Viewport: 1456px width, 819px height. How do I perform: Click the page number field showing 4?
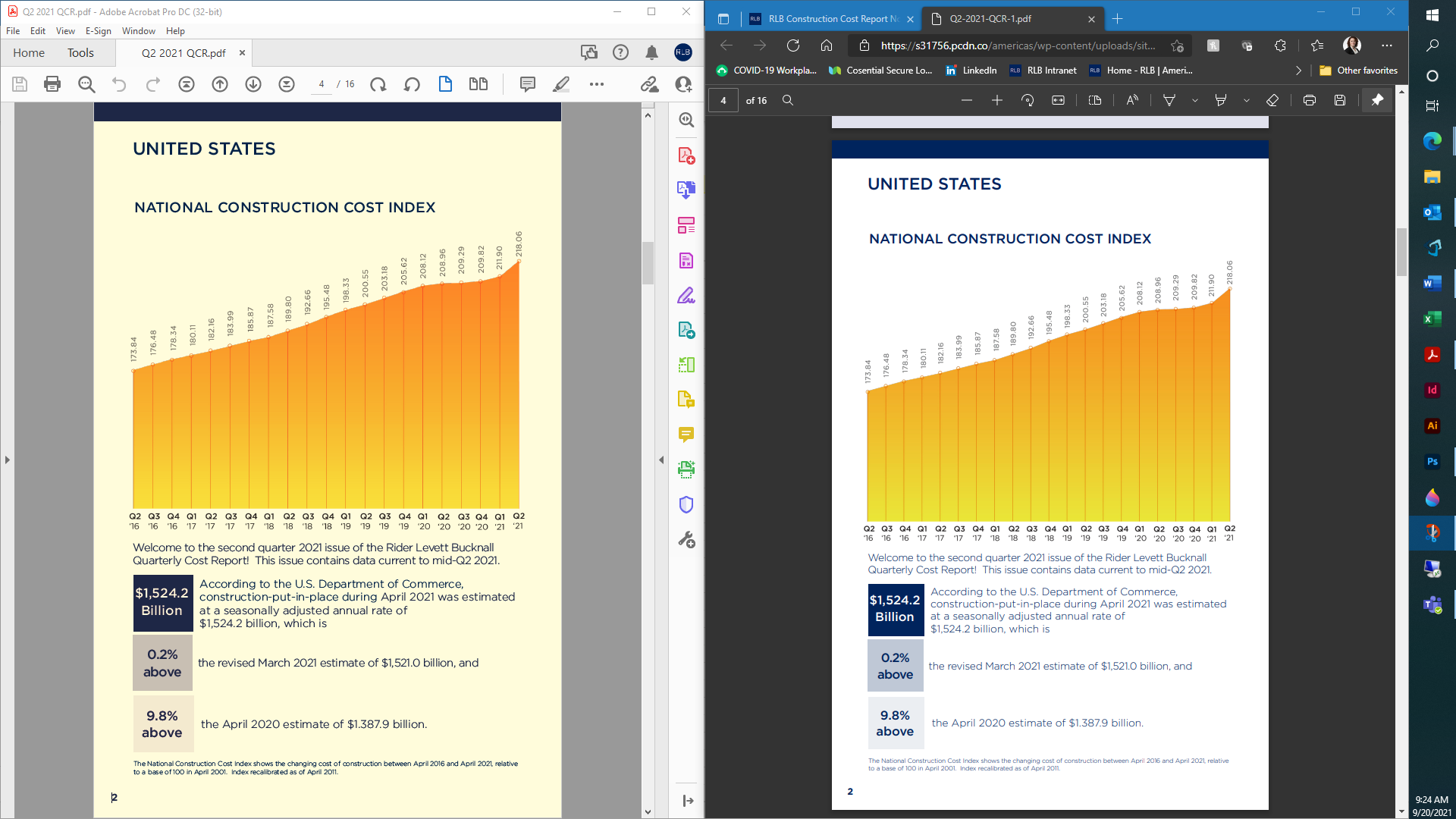(x=724, y=100)
